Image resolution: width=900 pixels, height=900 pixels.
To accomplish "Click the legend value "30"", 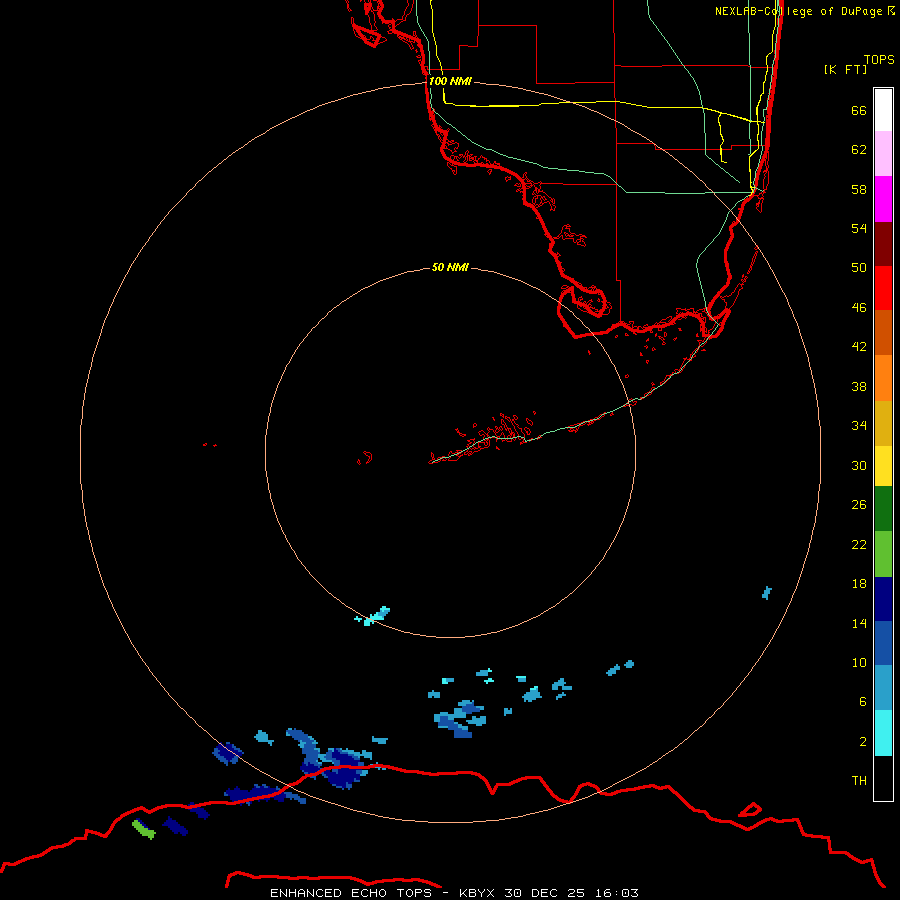I will (859, 465).
